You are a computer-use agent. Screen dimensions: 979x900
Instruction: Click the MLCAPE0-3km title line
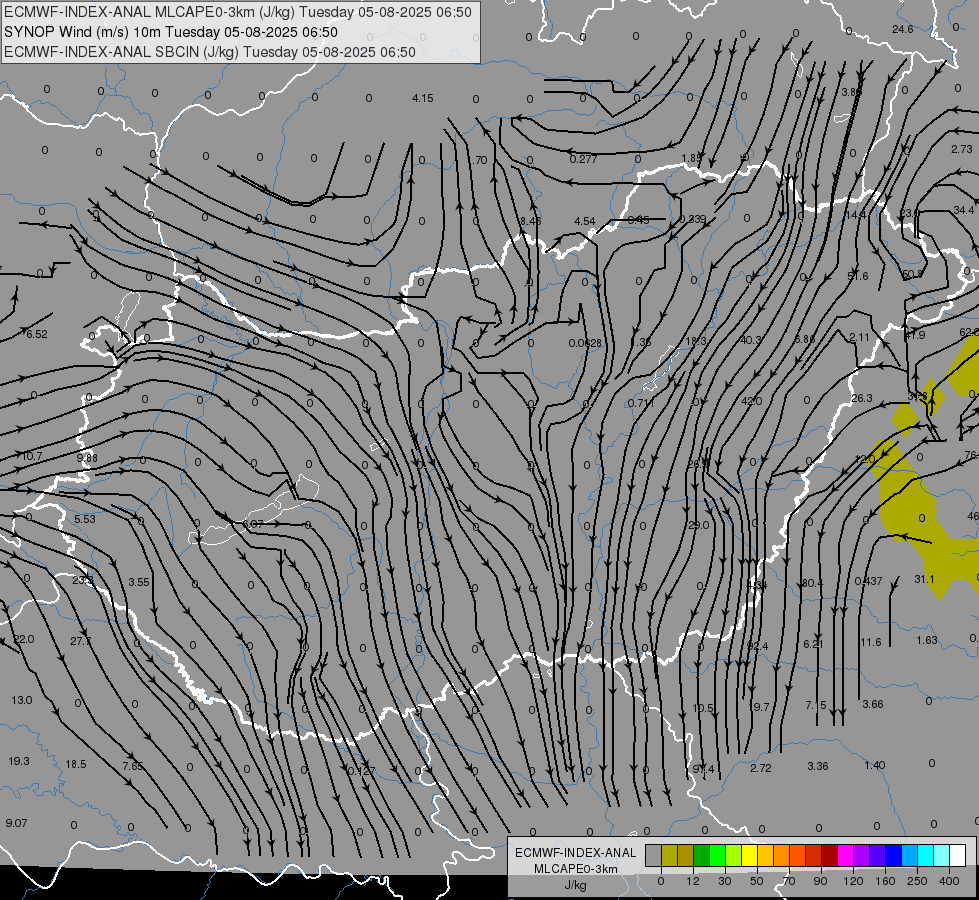tap(238, 12)
